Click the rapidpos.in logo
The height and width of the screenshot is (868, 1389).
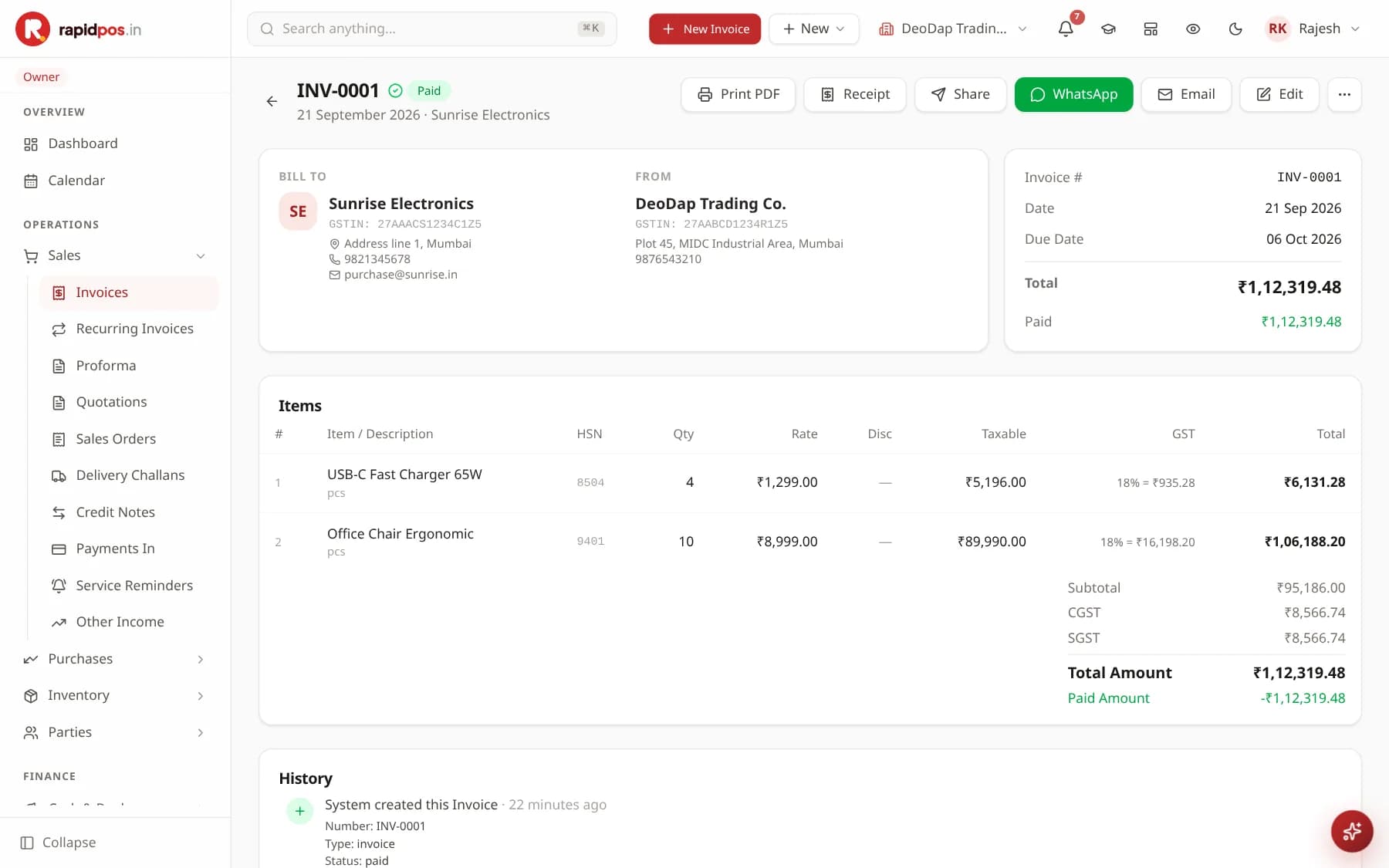[x=79, y=29]
